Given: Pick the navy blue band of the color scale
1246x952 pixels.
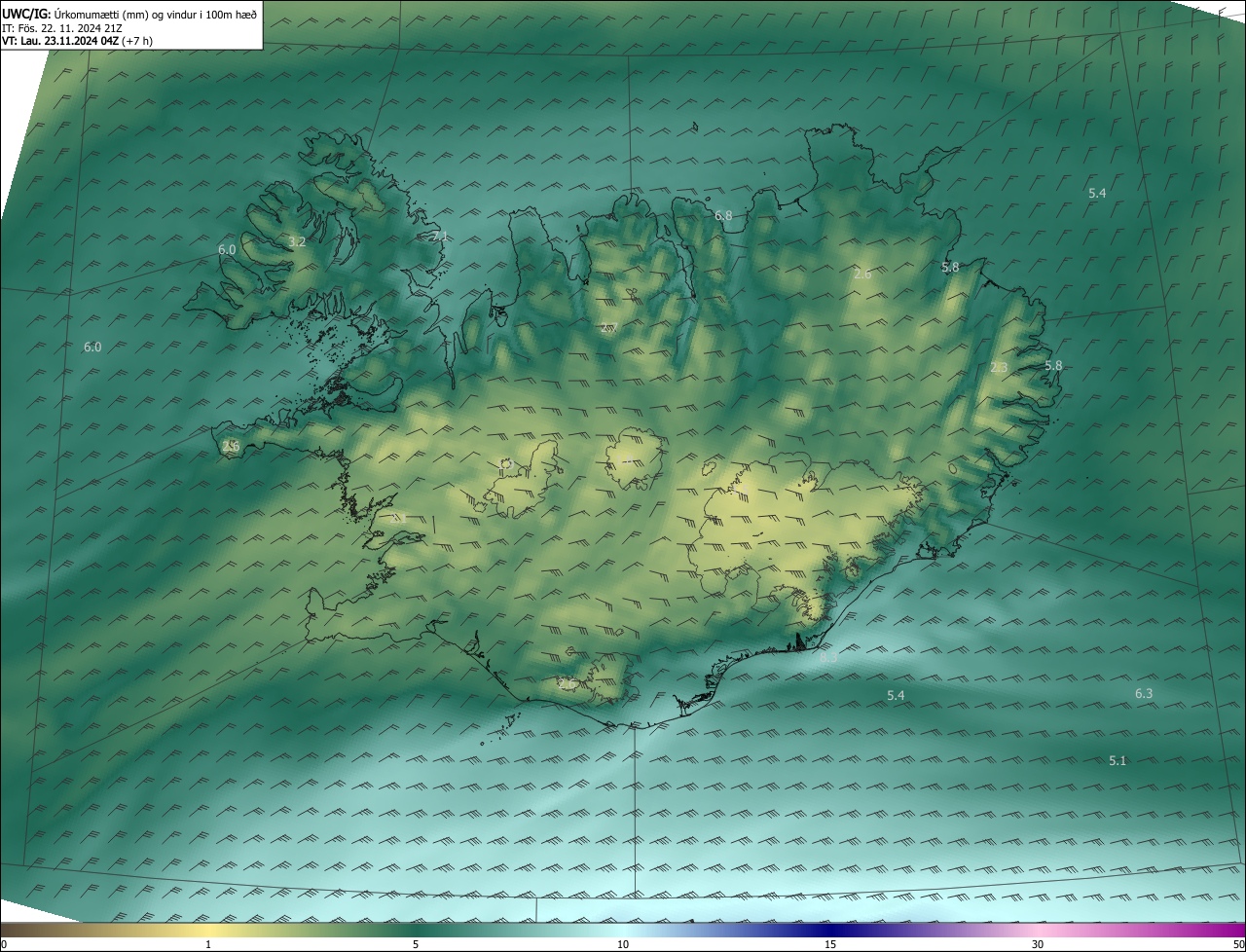Looking at the screenshot, I should tap(830, 930).
